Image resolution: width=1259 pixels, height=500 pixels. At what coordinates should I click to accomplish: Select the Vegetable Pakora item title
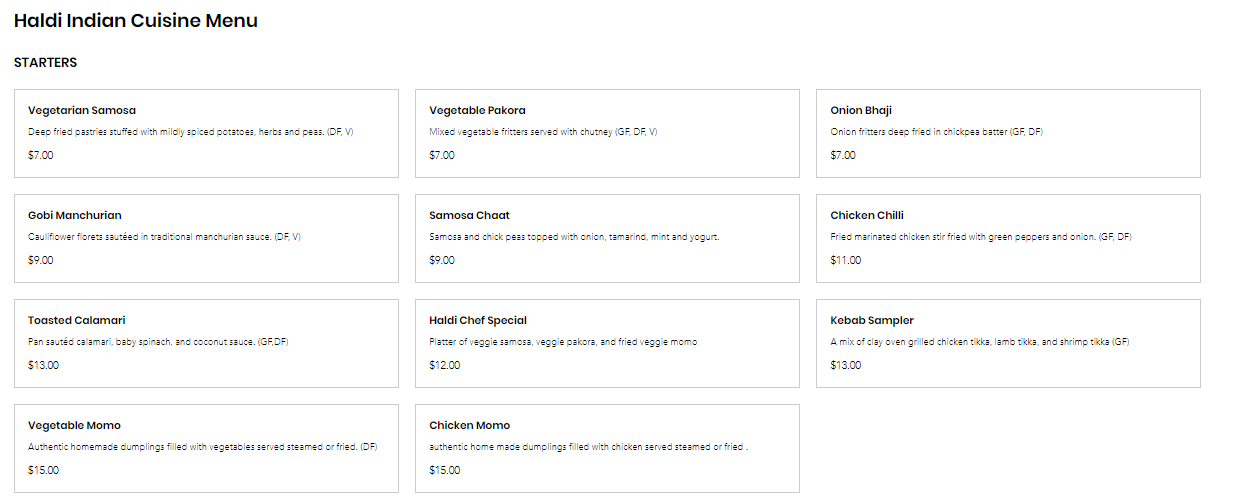pos(477,110)
